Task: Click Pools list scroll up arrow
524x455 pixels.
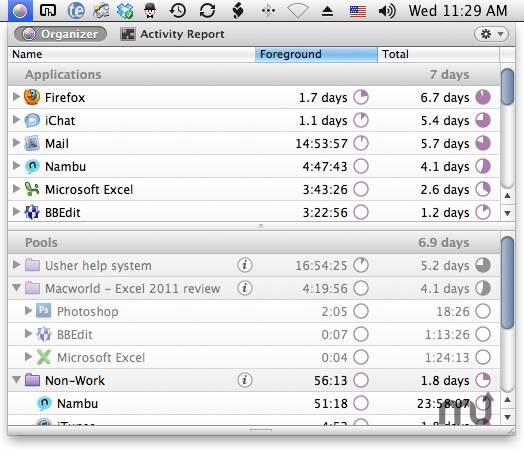Action: [508, 400]
